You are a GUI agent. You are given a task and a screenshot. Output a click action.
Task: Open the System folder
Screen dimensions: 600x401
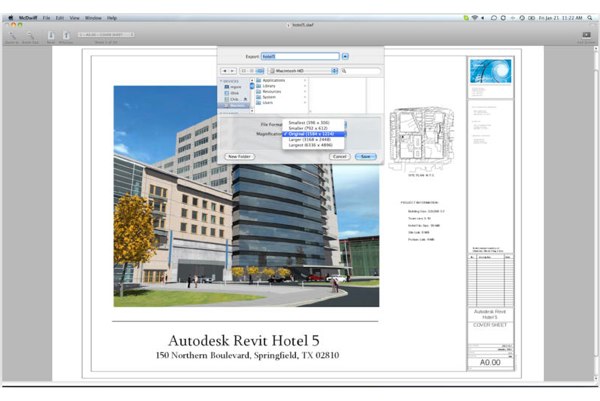coord(269,97)
